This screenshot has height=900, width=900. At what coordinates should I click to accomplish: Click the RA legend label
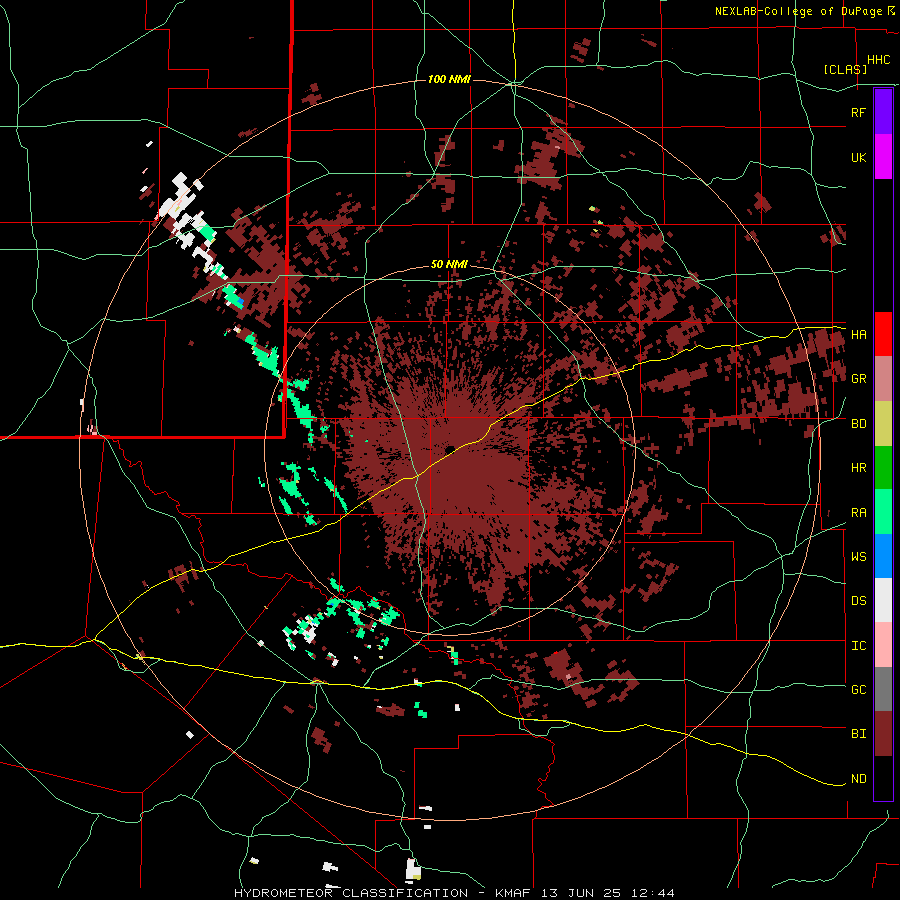tap(858, 513)
